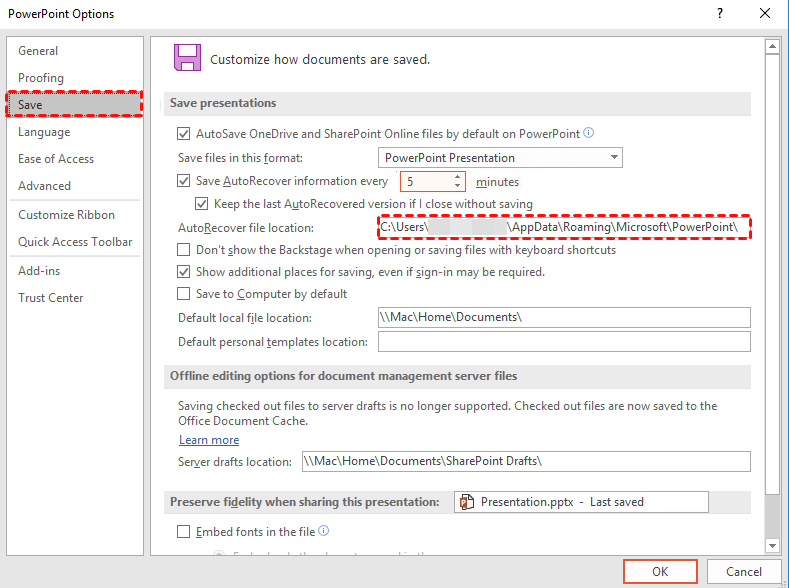The width and height of the screenshot is (789, 588).
Task: Open Save files in this format dropdown
Action: (500, 157)
